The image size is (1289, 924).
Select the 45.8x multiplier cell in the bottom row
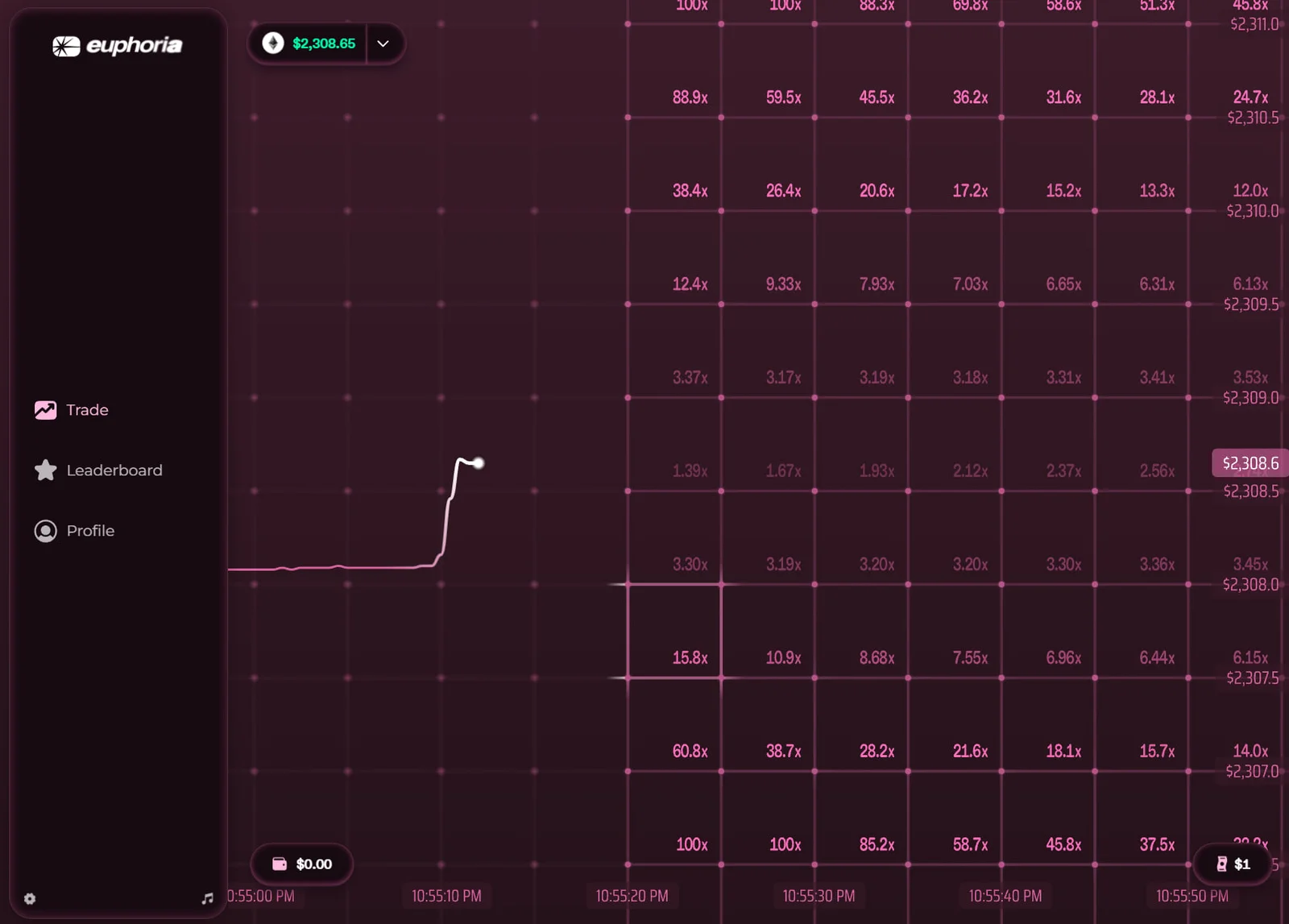coord(1048,818)
